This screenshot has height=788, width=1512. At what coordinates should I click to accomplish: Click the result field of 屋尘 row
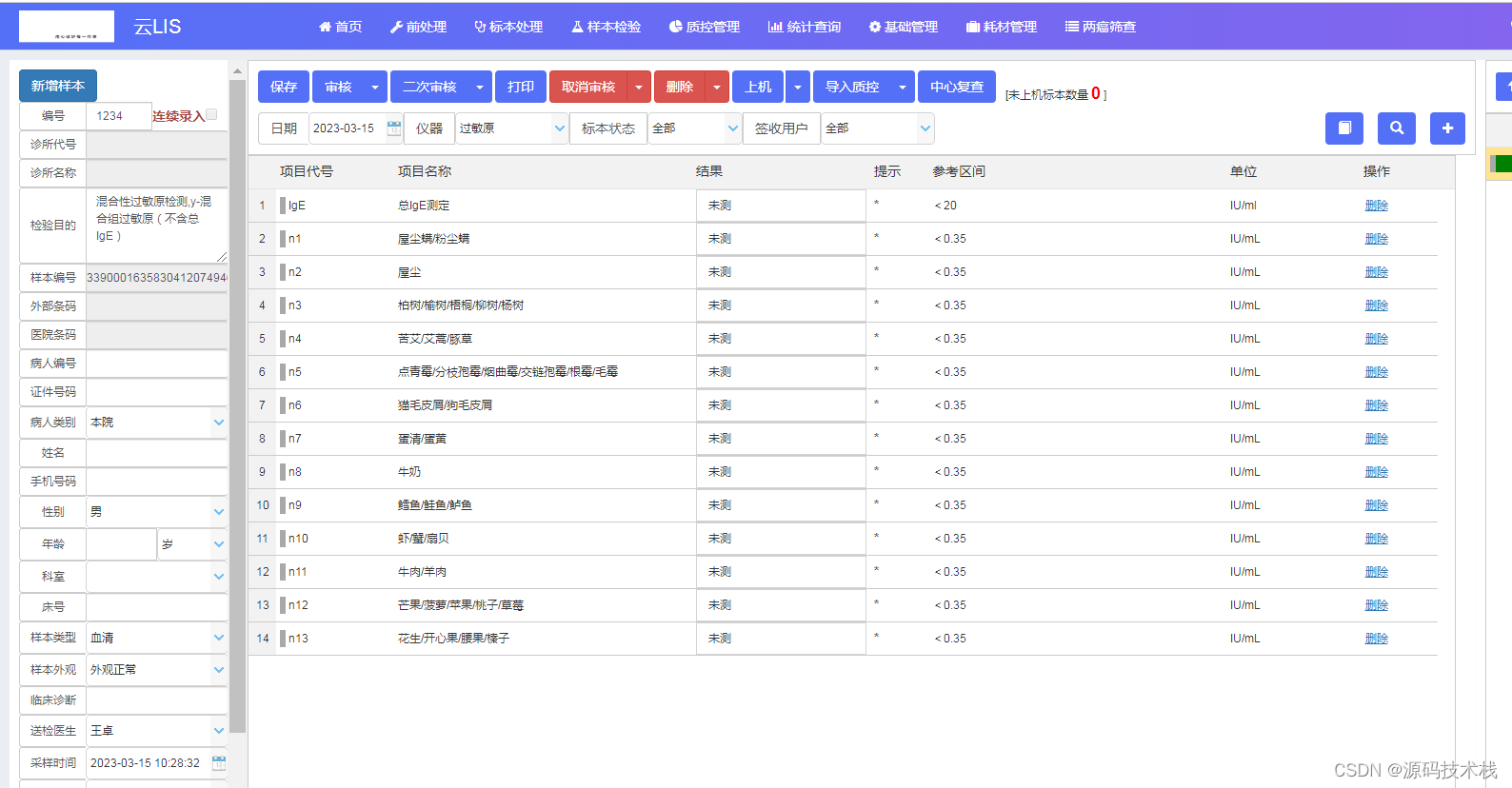tap(781, 272)
